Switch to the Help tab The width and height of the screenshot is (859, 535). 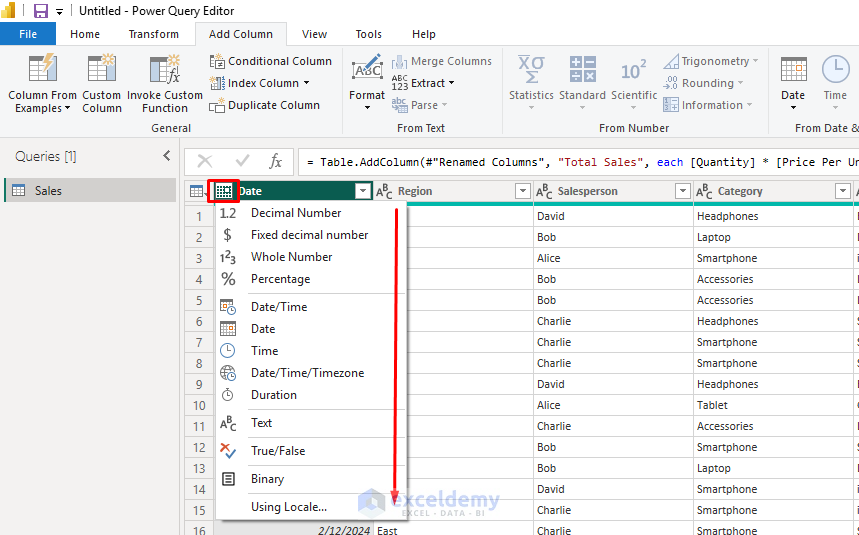423,34
